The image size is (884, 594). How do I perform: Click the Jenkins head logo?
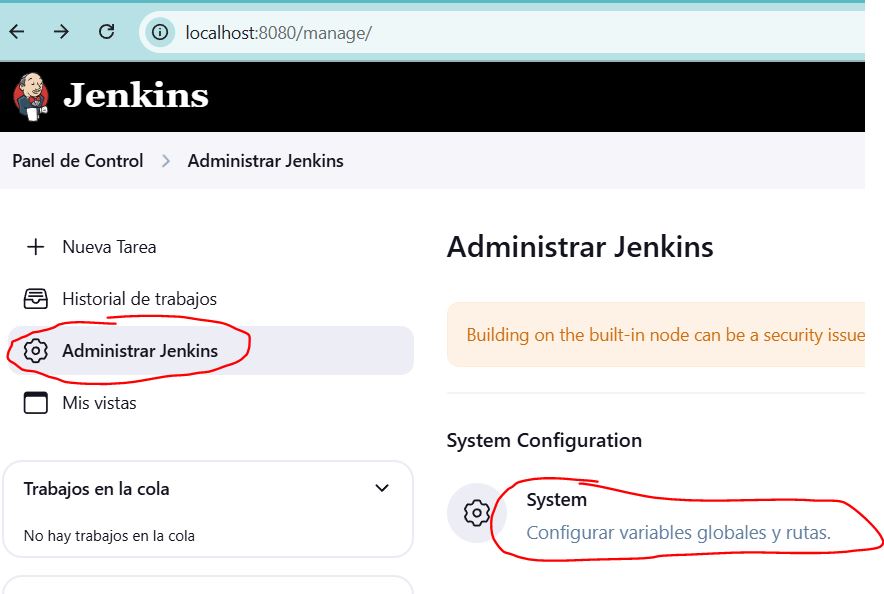(31, 95)
